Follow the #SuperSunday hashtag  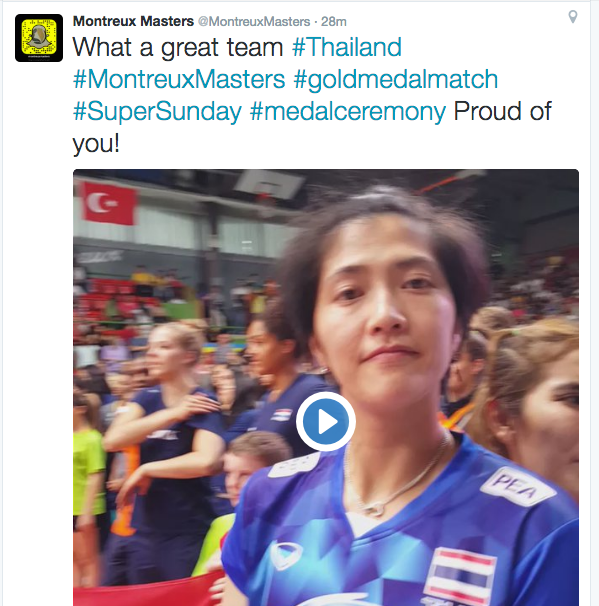point(157,112)
